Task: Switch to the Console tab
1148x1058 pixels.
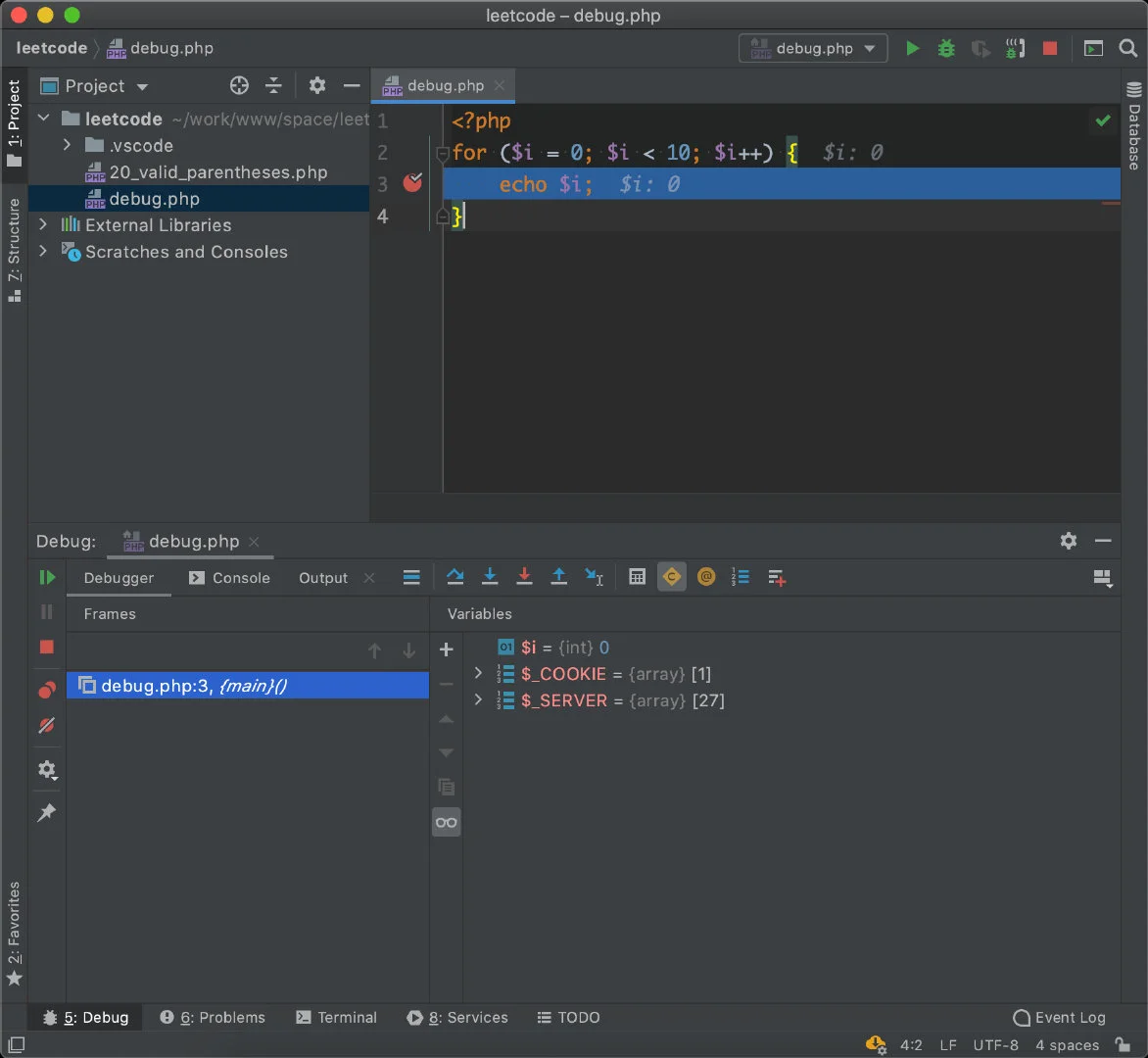Action: click(x=229, y=578)
